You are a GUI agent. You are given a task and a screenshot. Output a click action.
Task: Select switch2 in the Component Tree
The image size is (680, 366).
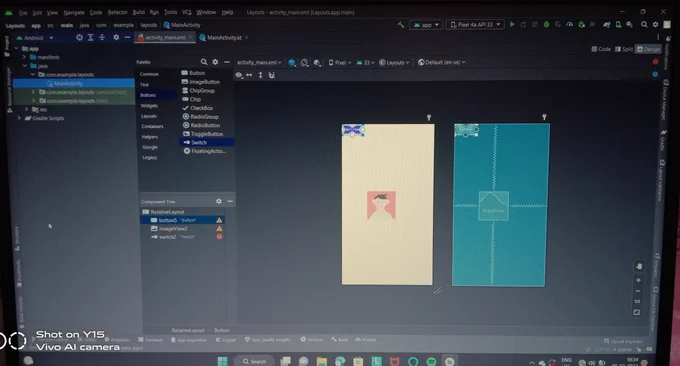pos(183,237)
